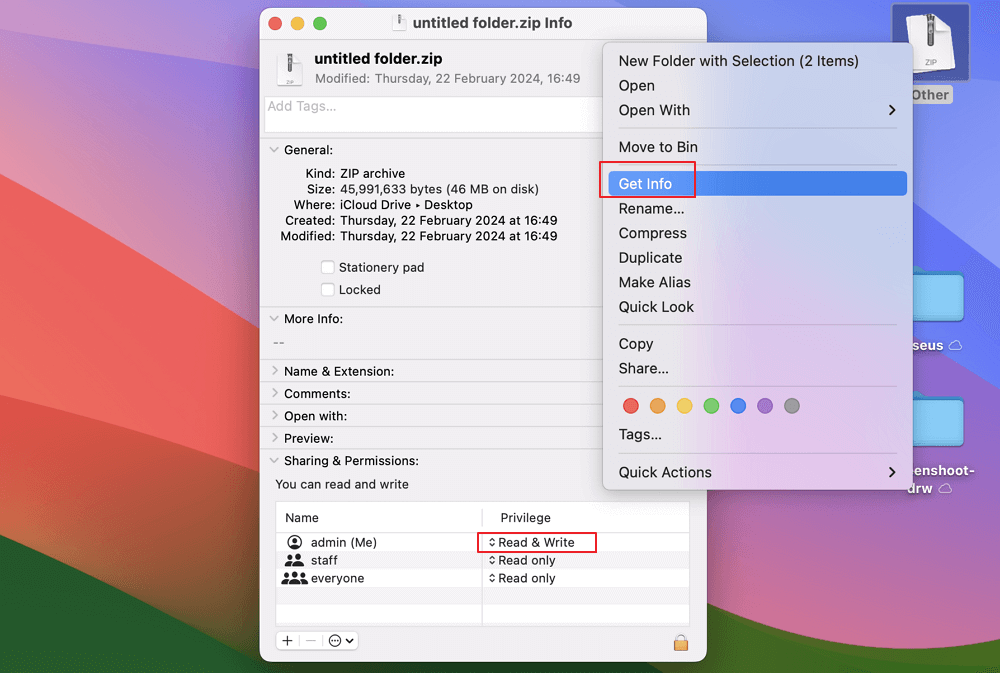This screenshot has width=1000, height=673.
Task: Click the Info window close button
Action: point(275,23)
